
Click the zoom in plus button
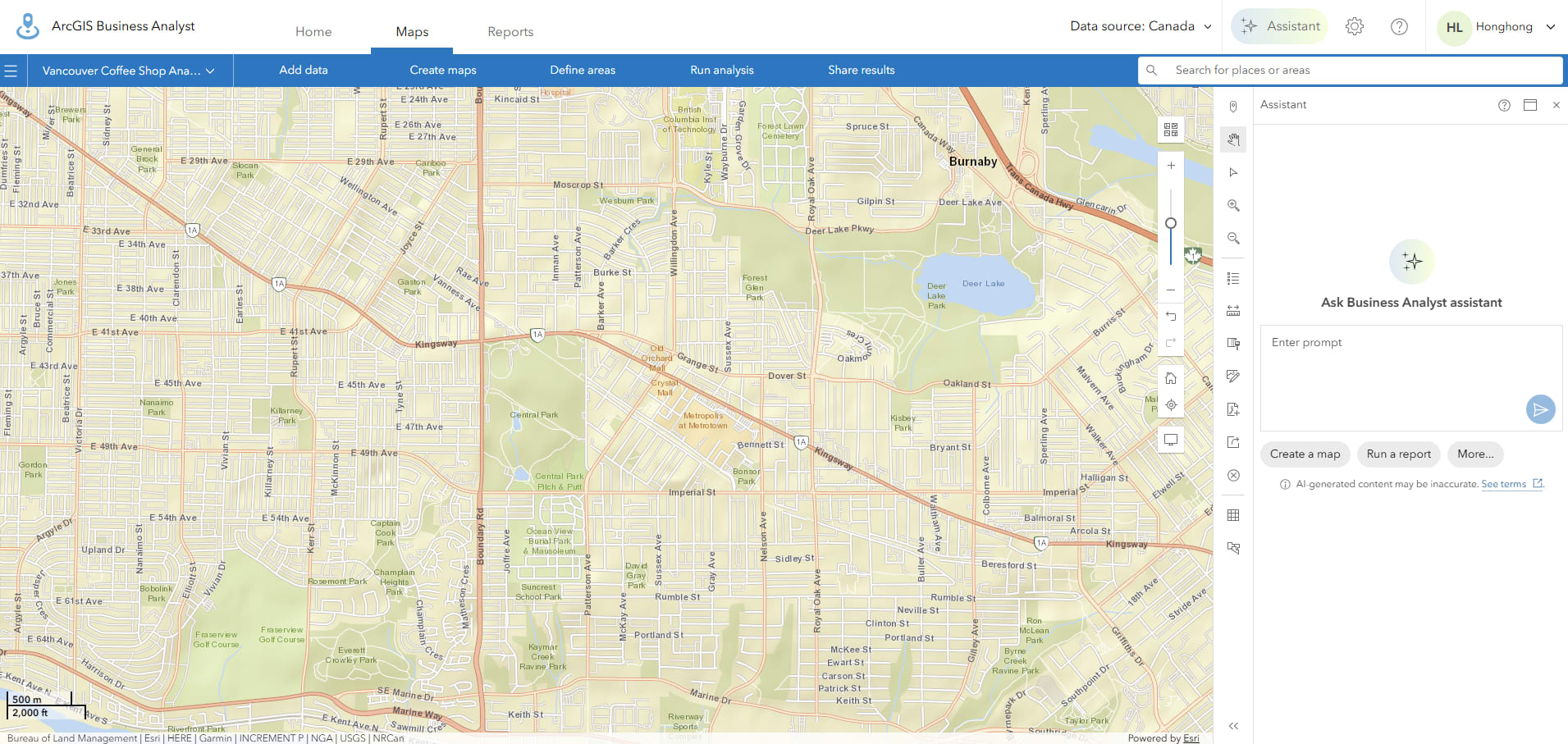click(x=1171, y=166)
